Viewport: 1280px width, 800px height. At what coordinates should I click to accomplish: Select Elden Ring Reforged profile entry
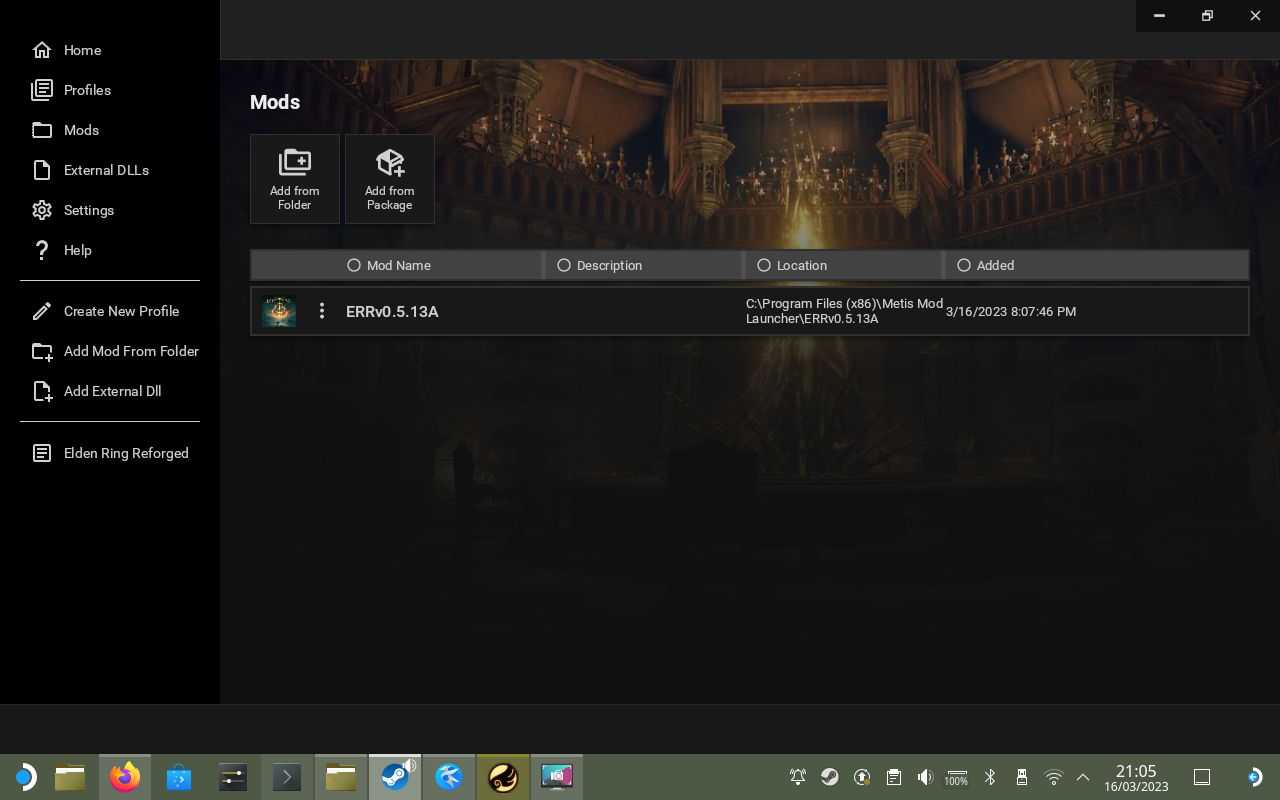click(x=126, y=453)
